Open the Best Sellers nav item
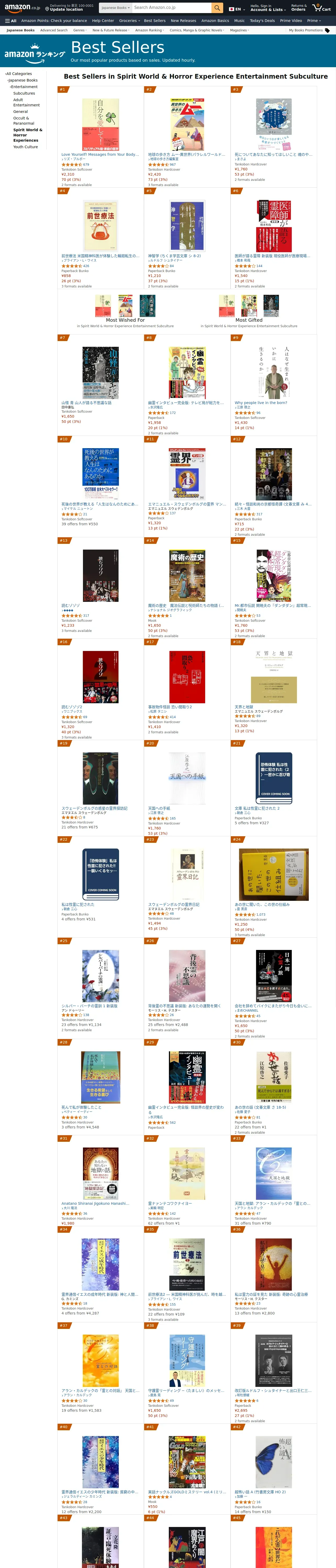 coord(155,21)
